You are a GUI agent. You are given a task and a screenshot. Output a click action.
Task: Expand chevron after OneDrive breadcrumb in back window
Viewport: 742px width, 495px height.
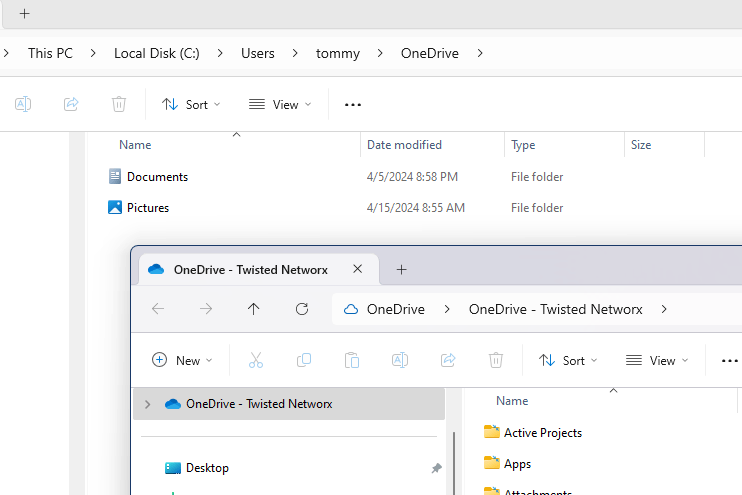480,53
